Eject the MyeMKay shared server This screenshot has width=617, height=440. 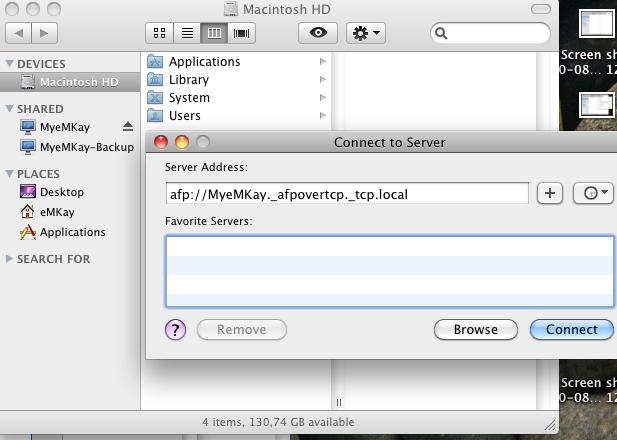[128, 126]
